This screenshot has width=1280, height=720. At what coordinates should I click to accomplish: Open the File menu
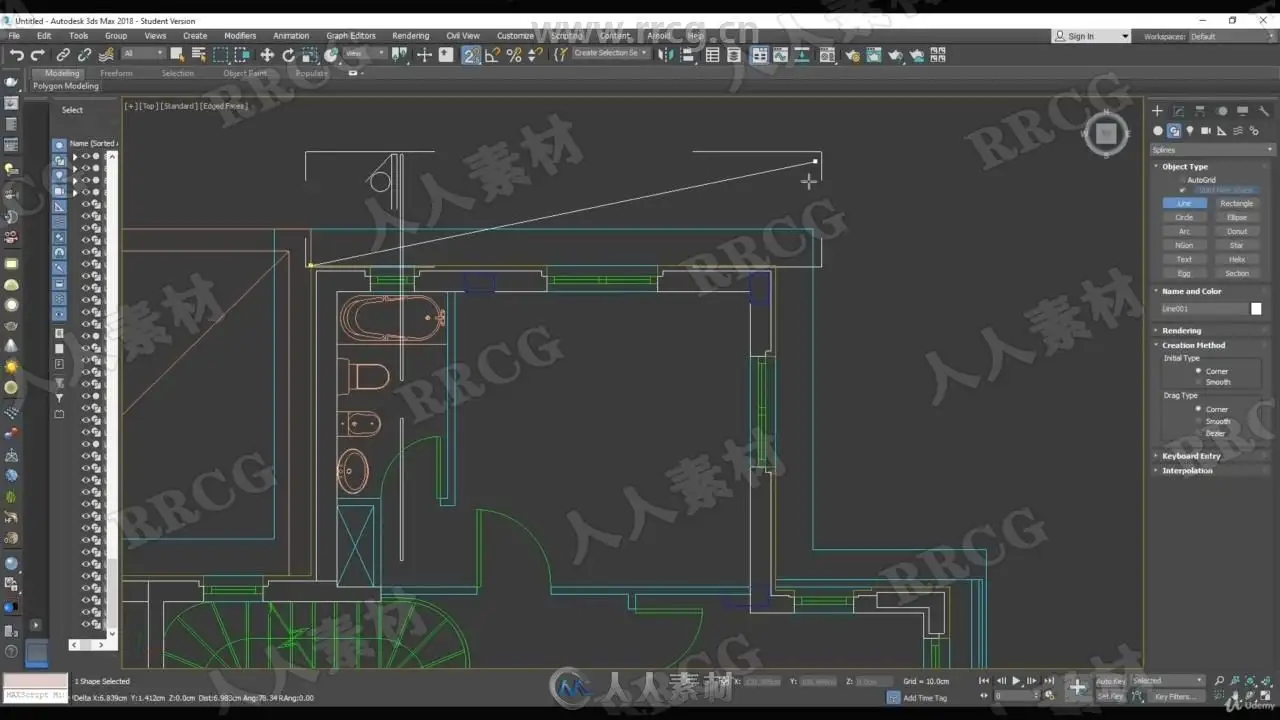pyautogui.click(x=14, y=36)
